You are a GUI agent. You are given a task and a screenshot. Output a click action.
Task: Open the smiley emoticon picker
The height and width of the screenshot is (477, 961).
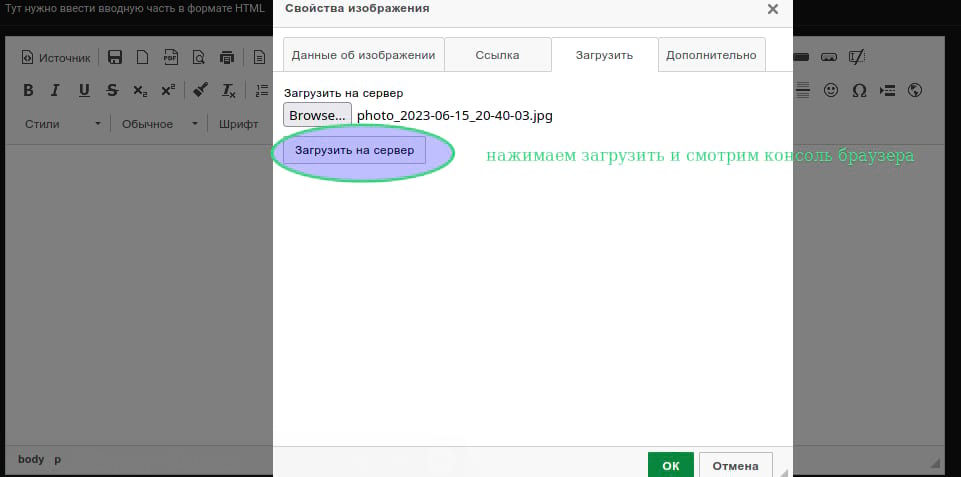tap(830, 91)
